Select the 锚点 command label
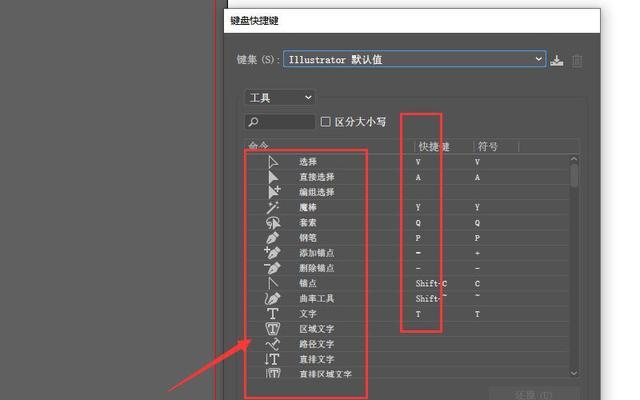The width and height of the screenshot is (640, 400). [308, 283]
